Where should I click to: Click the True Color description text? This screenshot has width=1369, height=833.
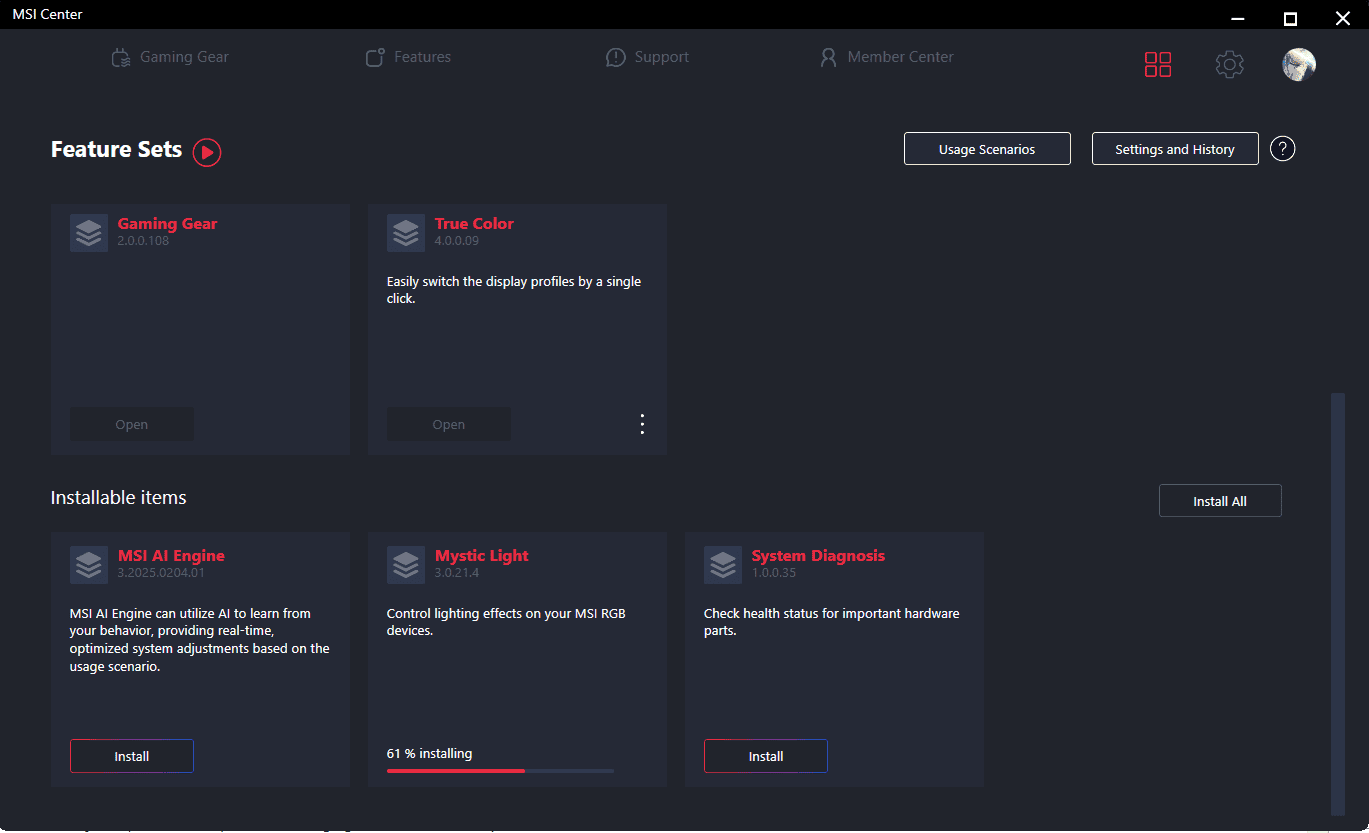click(x=514, y=290)
